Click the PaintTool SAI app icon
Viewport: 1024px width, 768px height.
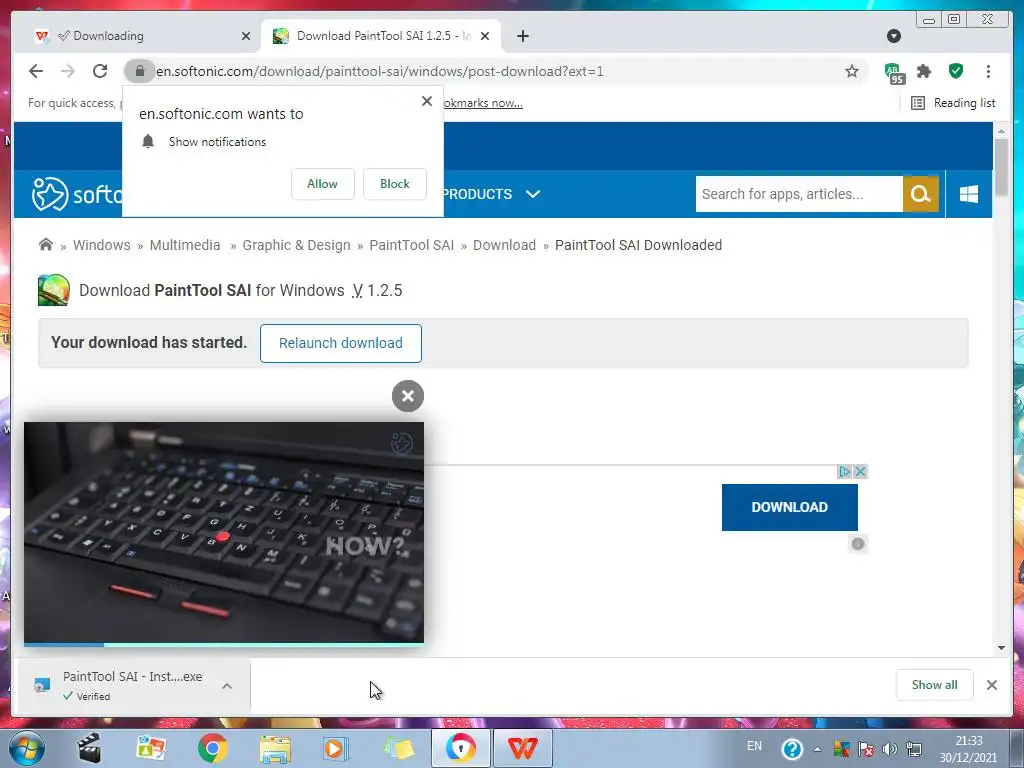(54, 290)
